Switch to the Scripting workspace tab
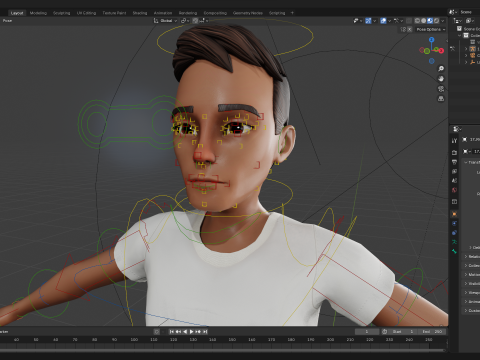Image resolution: width=480 pixels, height=360 pixels. pyautogui.click(x=277, y=13)
